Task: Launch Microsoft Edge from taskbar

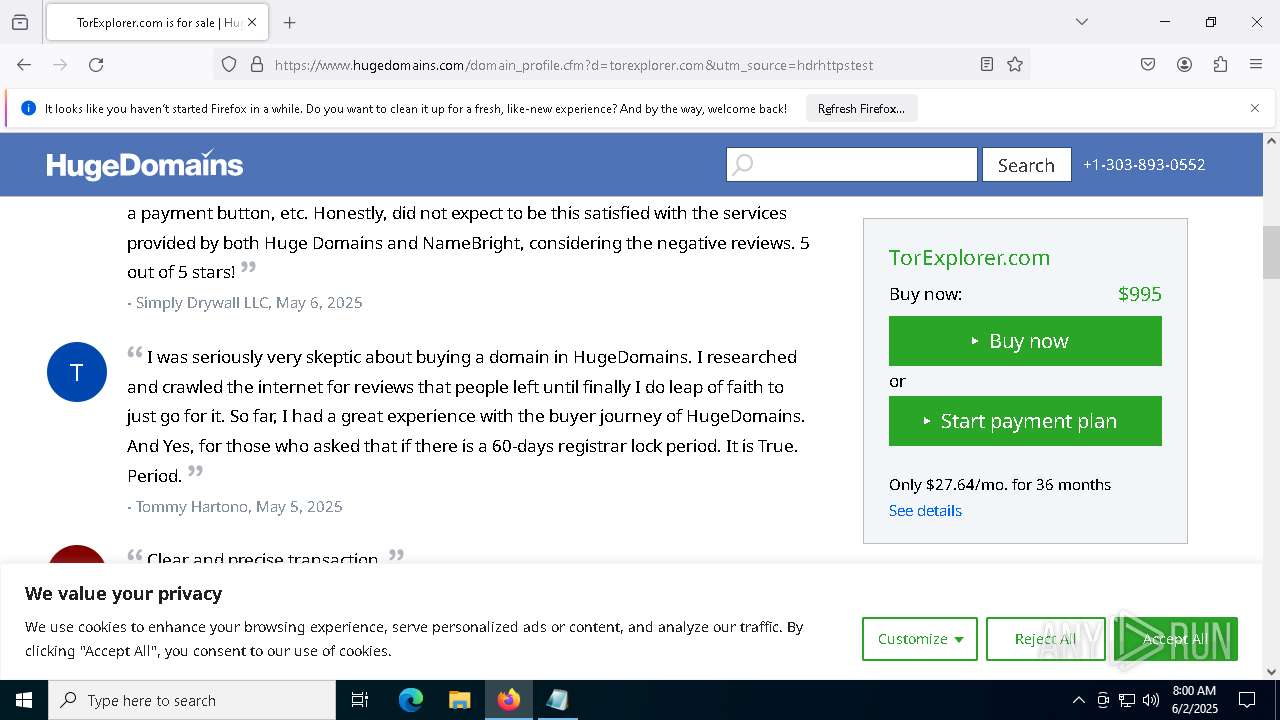Action: click(411, 700)
